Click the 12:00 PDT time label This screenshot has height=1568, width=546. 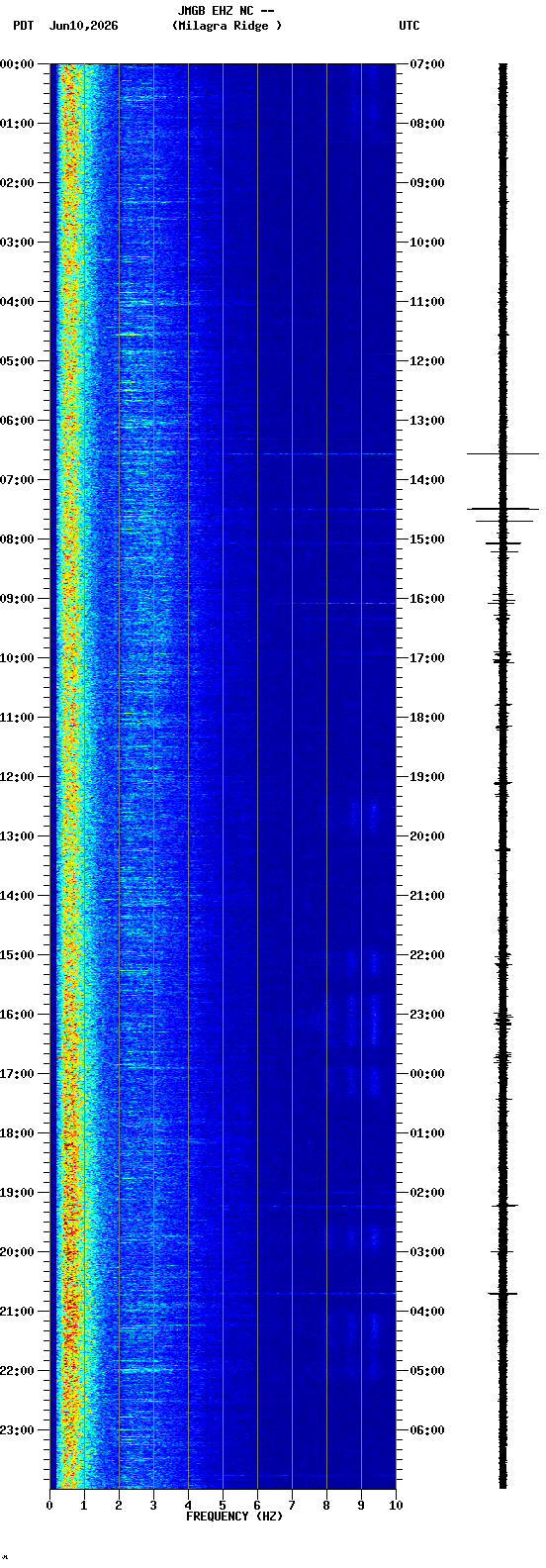[16, 777]
